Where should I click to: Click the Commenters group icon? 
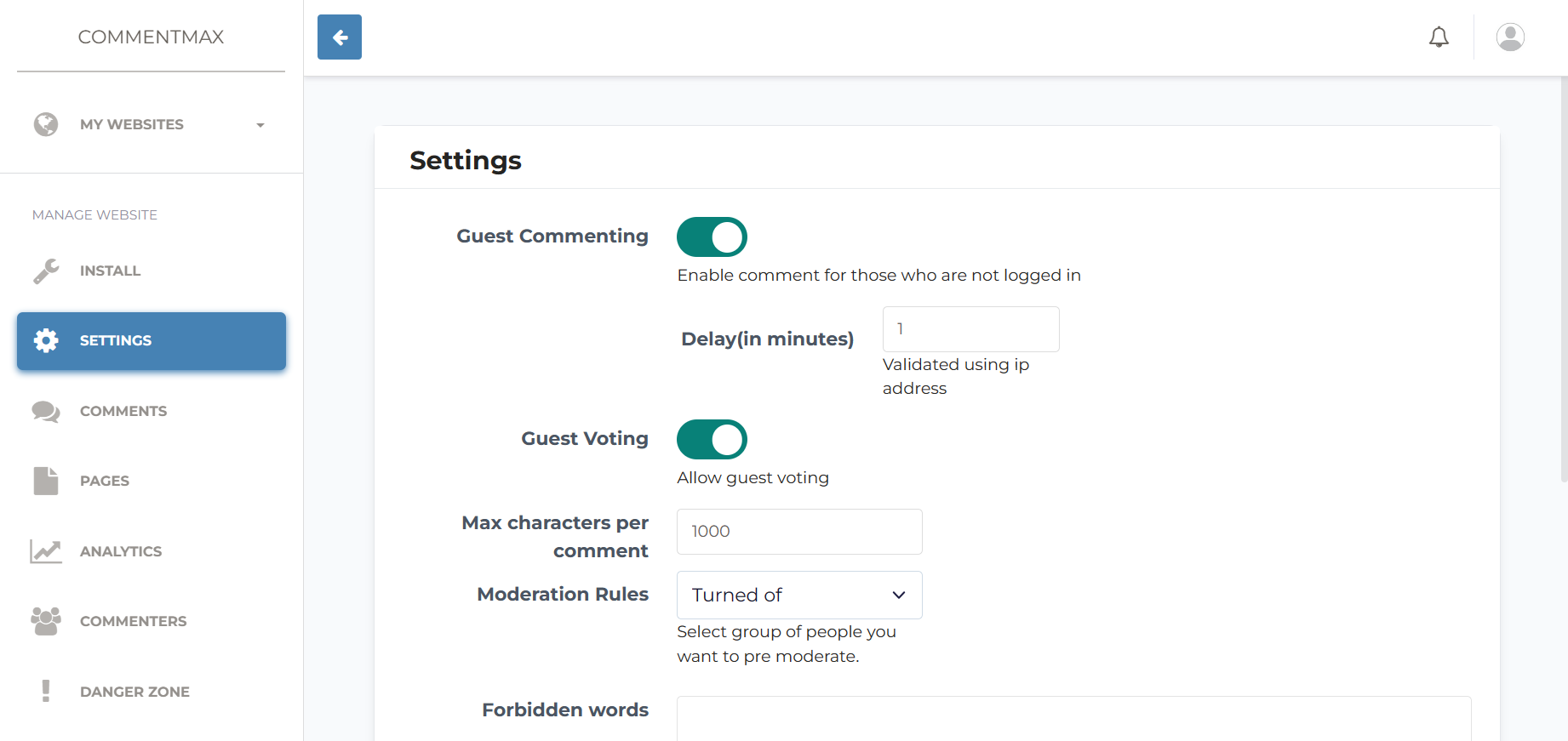[x=46, y=621]
